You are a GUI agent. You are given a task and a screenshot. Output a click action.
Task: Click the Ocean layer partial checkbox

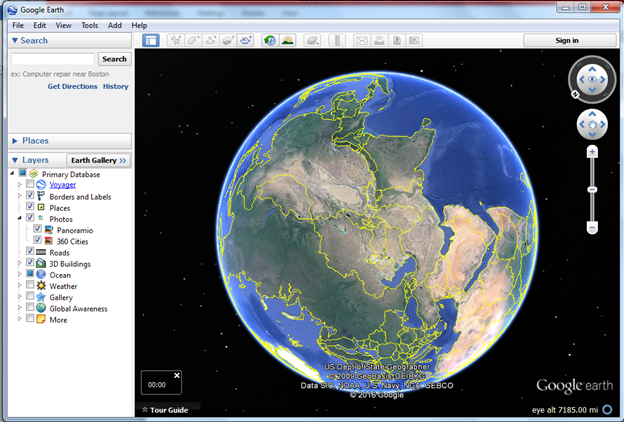pyautogui.click(x=30, y=273)
